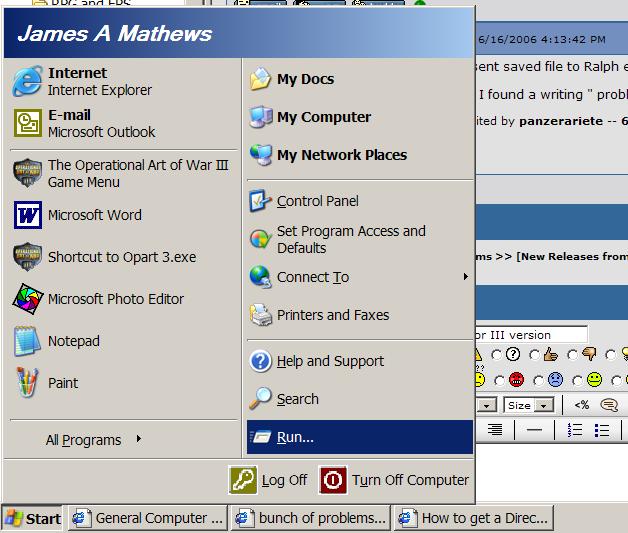This screenshot has height=533, width=628.
Task: Select the thumbs down post icon radio
Action: [x=573, y=355]
